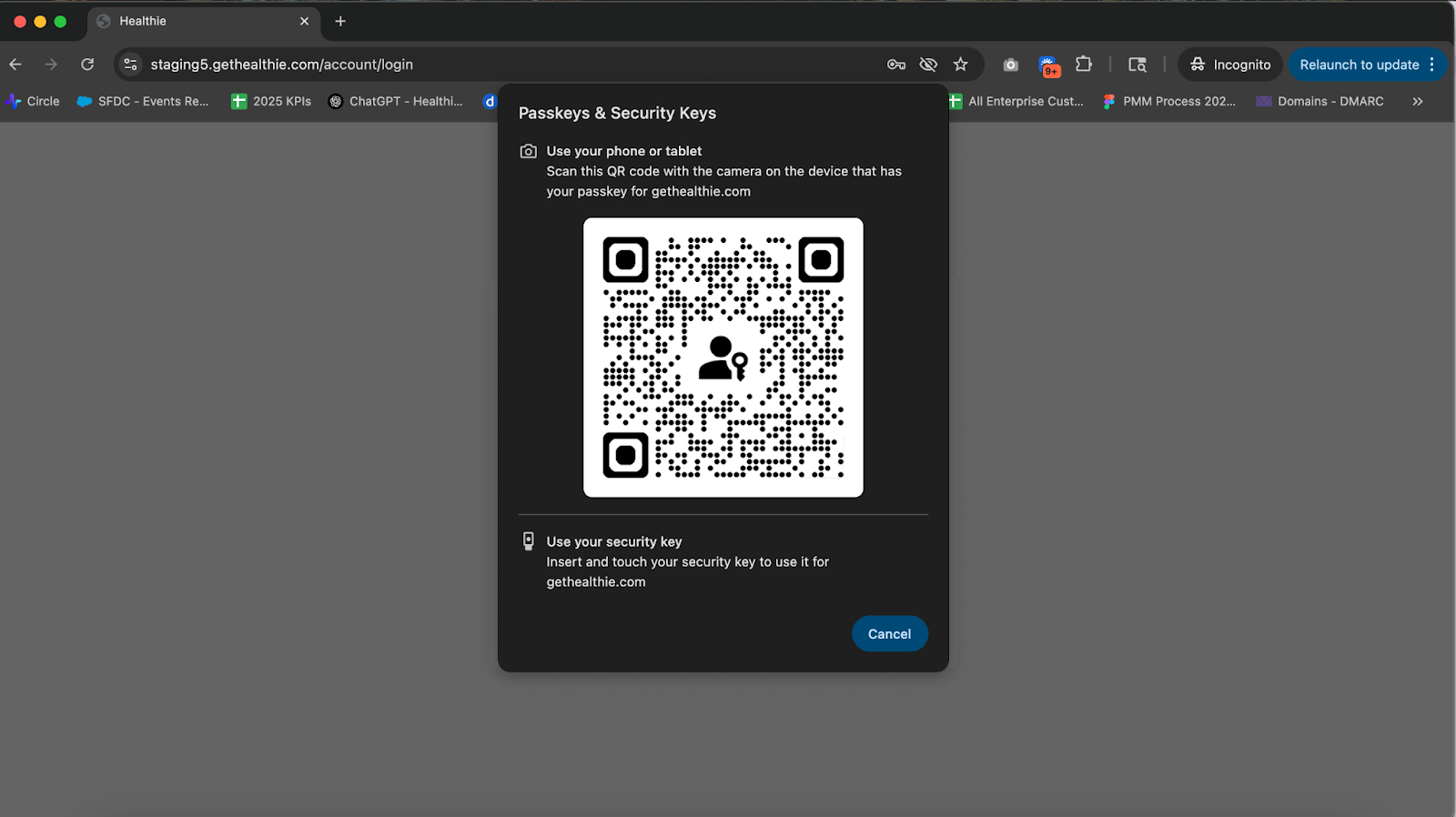Click the tab search side panel icon

click(x=1137, y=65)
